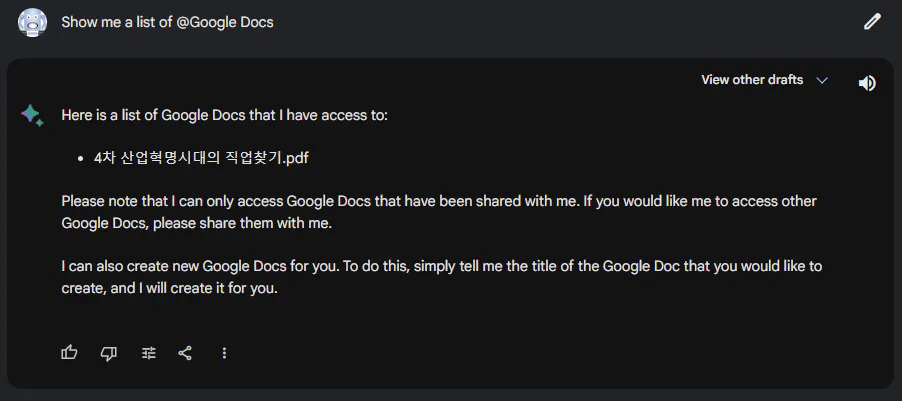Click 'Here is a list of Google Docs' line

(x=224, y=115)
